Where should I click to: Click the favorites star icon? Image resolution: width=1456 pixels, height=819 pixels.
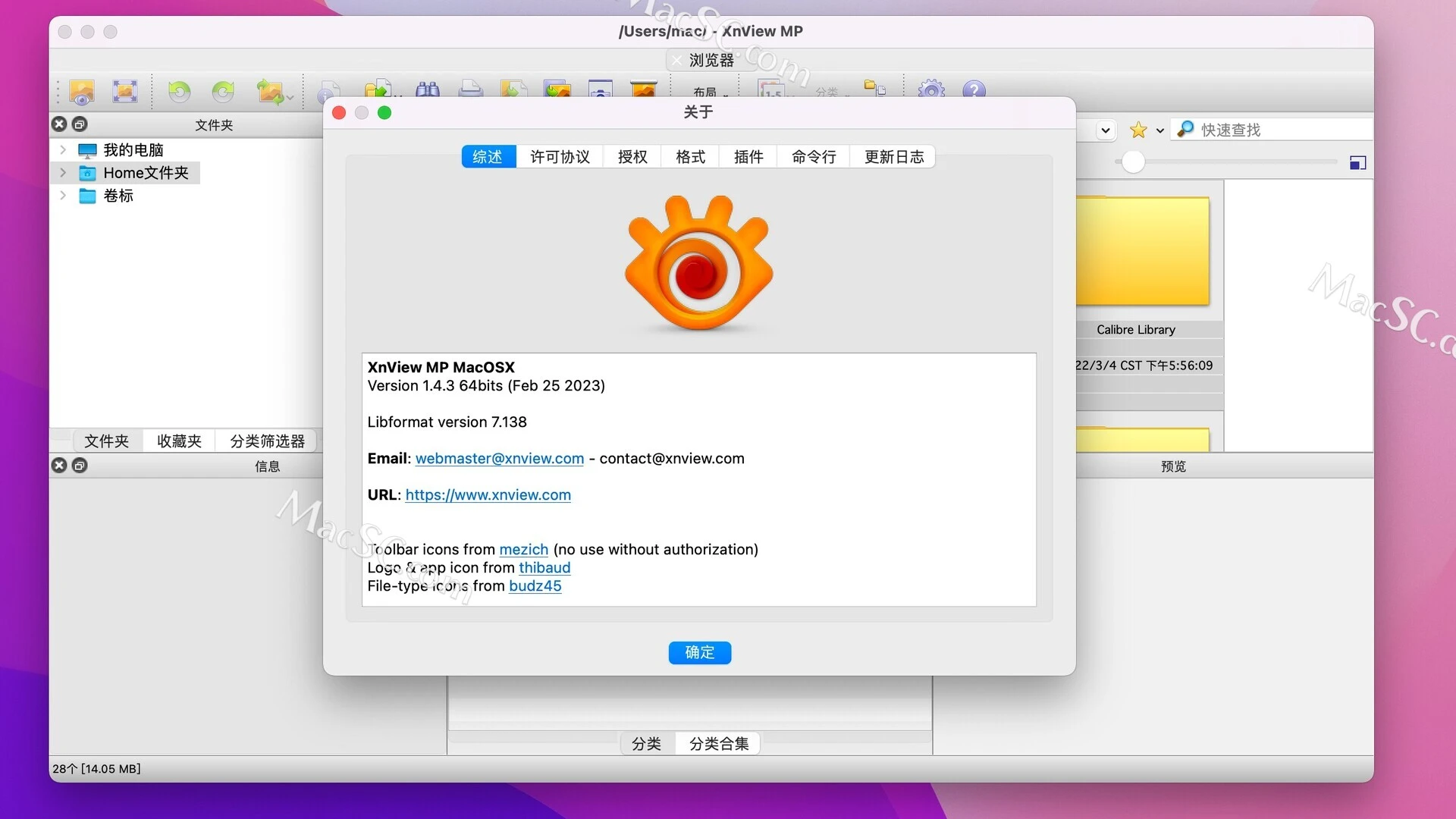(x=1138, y=130)
